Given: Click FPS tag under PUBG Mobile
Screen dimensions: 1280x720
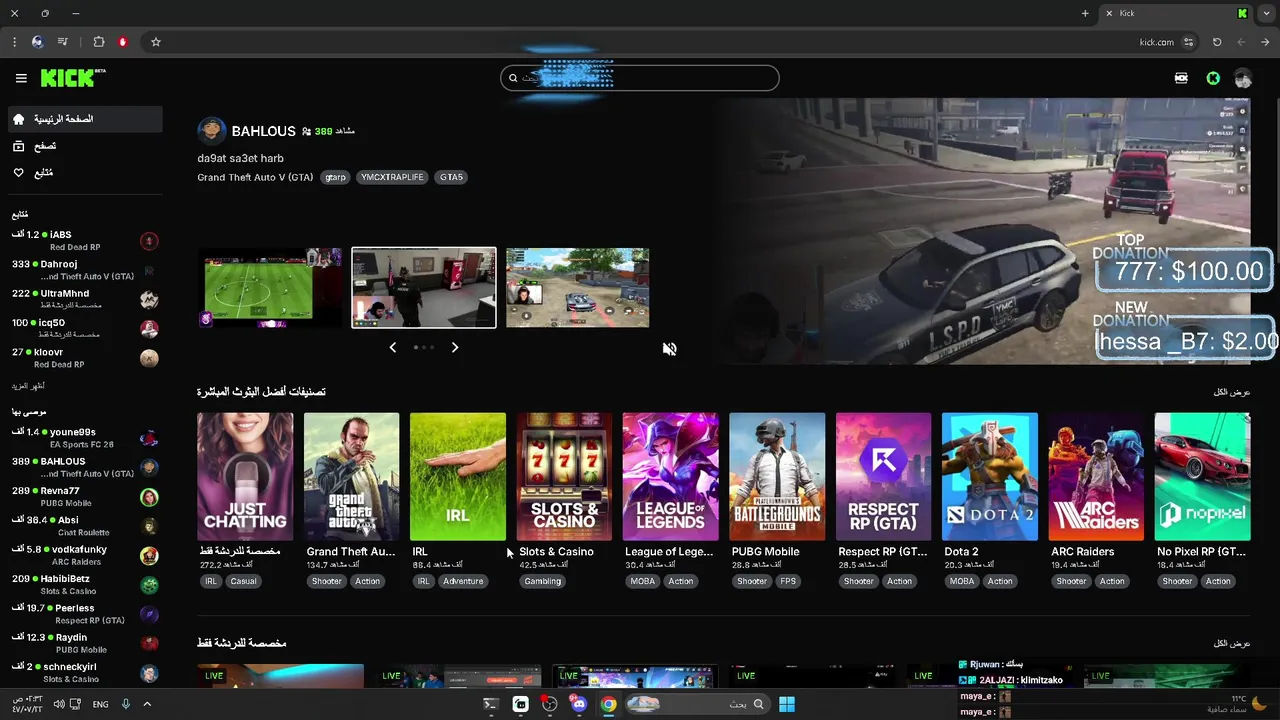Looking at the screenshot, I should pyautogui.click(x=787, y=581).
